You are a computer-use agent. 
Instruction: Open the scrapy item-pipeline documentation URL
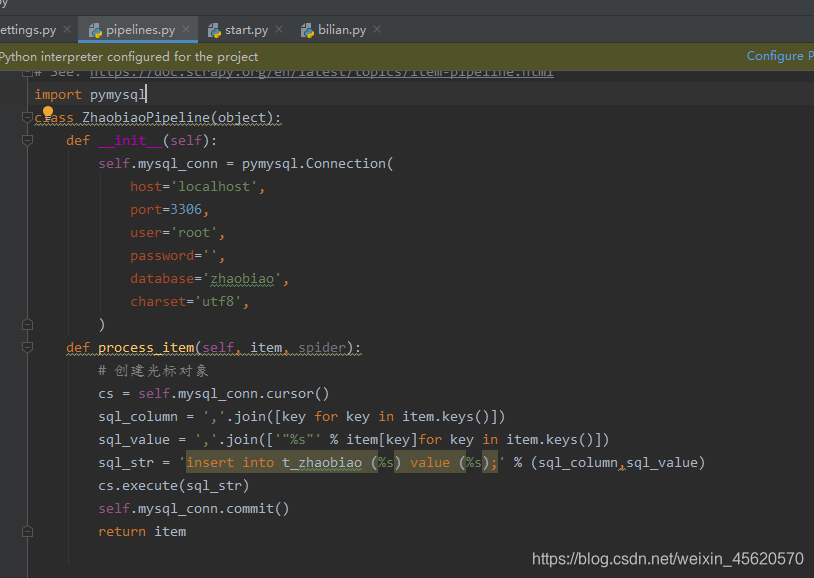click(x=322, y=73)
